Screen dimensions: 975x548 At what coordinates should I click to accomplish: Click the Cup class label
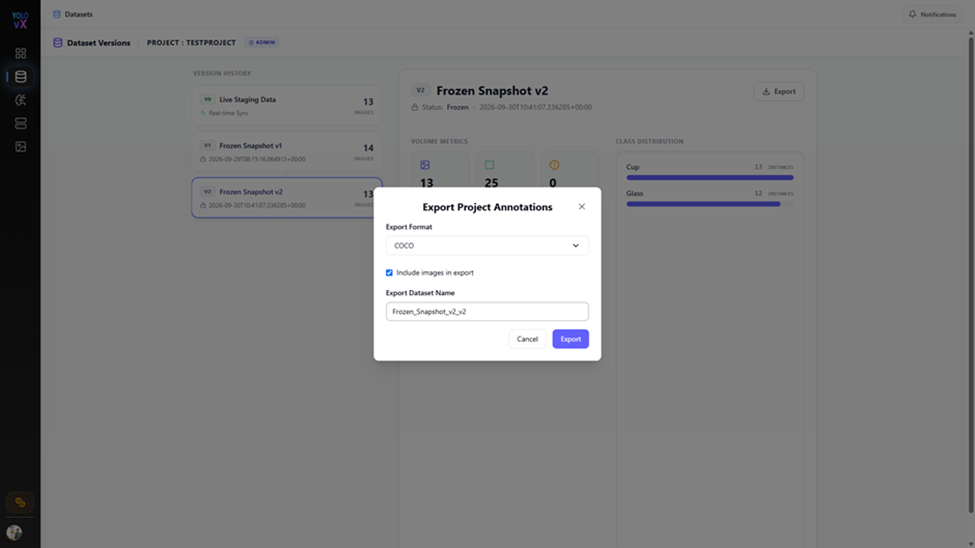[632, 167]
